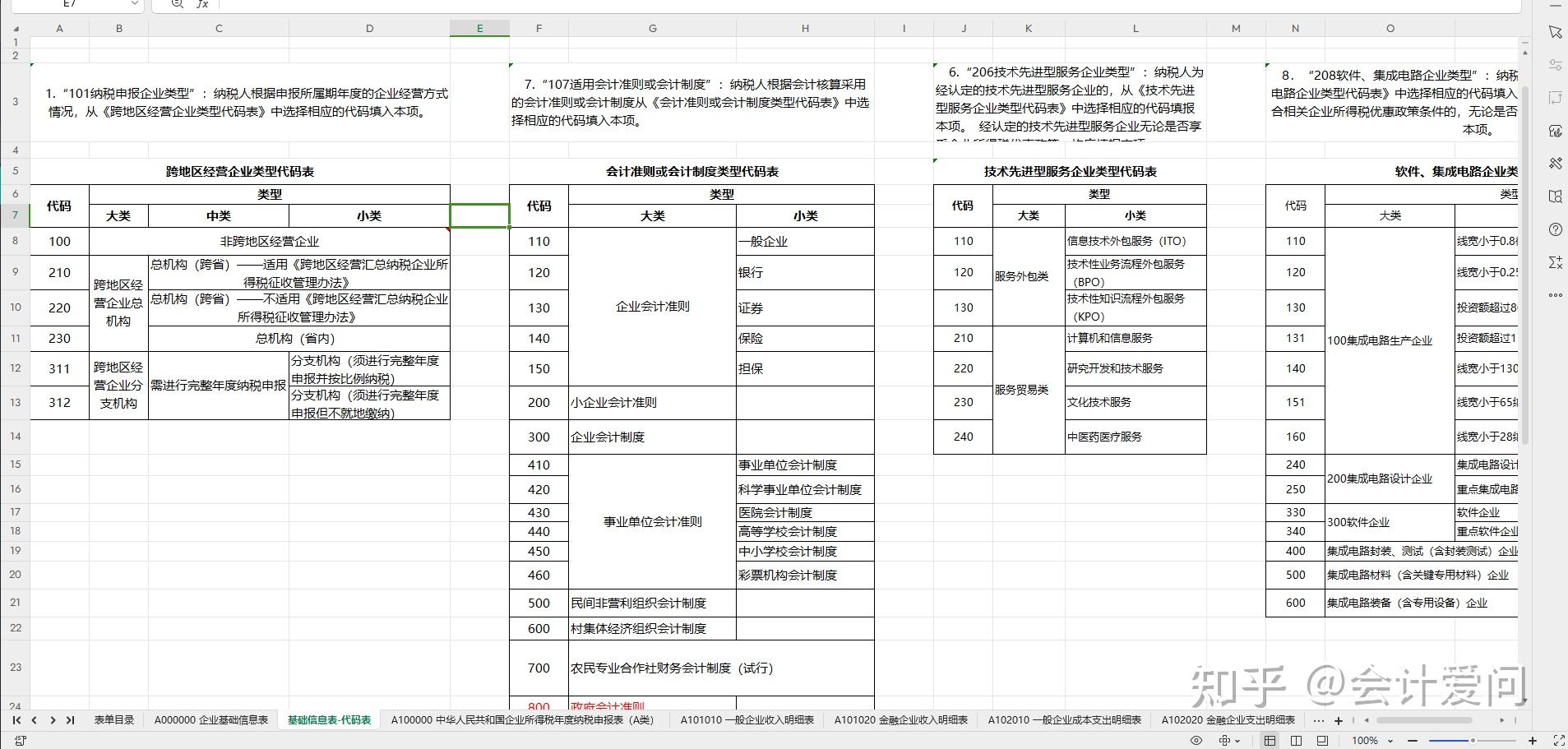The image size is (1568, 749).
Task: Click the 技术先进型服务企业类型代码表 title
Action: pyautogui.click(x=1071, y=172)
